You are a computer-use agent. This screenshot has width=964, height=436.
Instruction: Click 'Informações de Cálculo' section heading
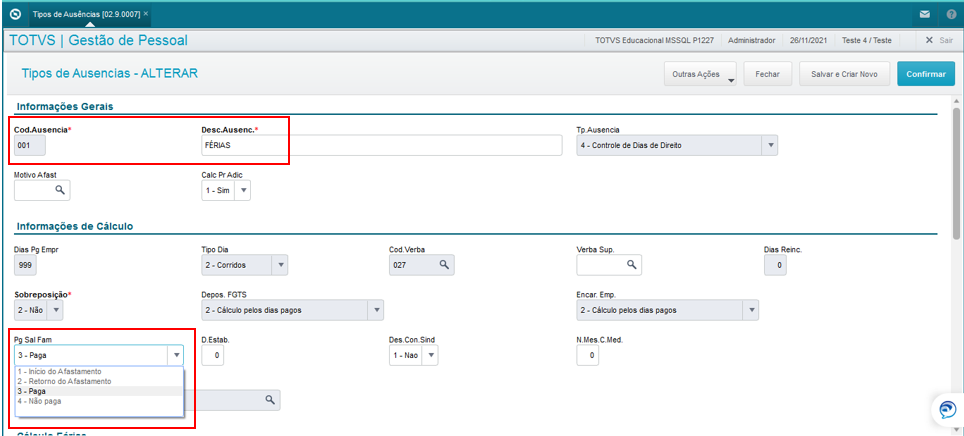(75, 226)
